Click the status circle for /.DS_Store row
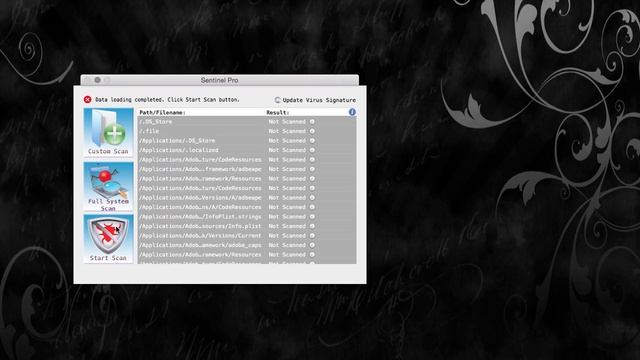The height and width of the screenshot is (360, 640). (312, 122)
